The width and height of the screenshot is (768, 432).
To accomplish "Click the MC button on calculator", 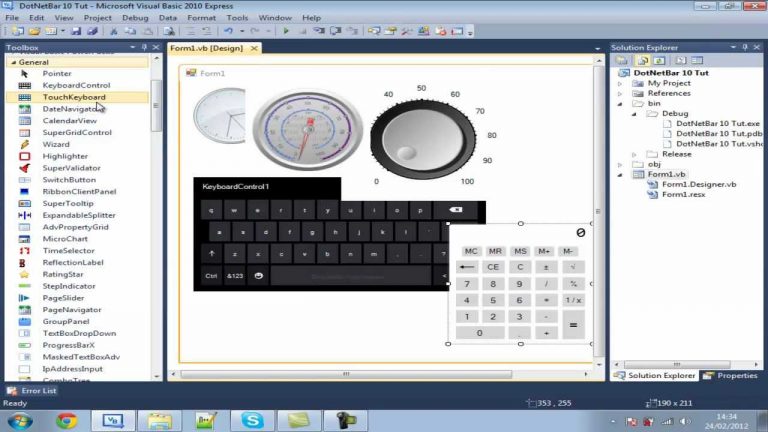I will click(471, 251).
